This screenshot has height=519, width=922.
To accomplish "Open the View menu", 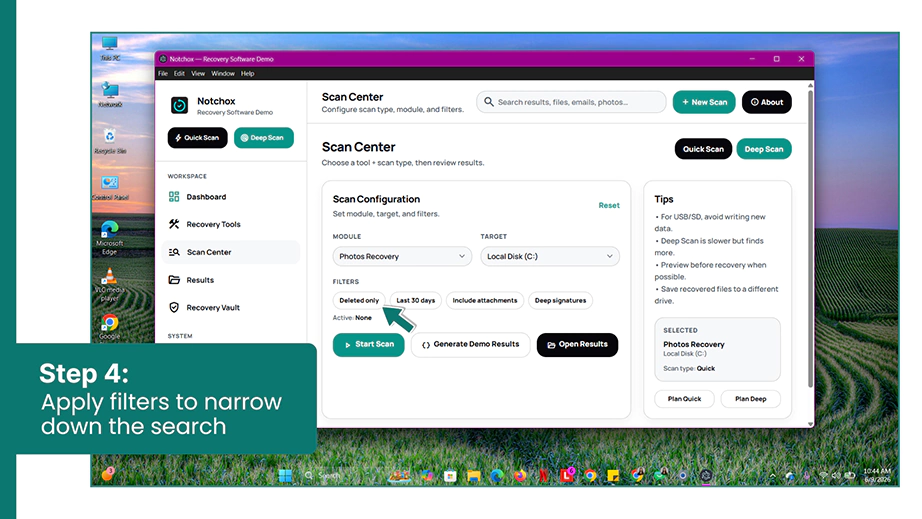I will 198,73.
